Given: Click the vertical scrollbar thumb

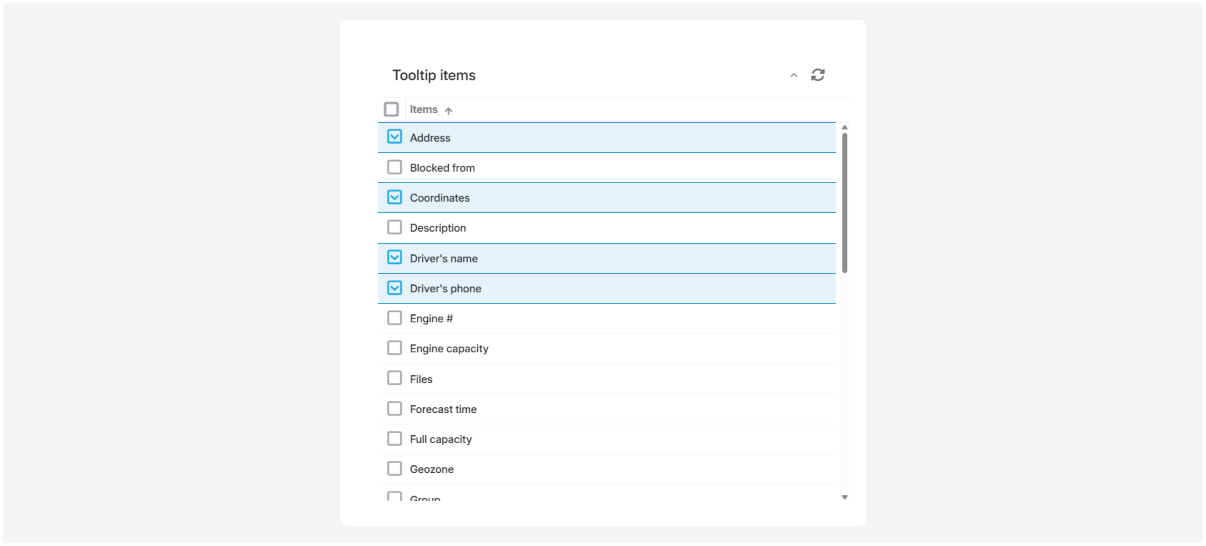Looking at the screenshot, I should (844, 202).
